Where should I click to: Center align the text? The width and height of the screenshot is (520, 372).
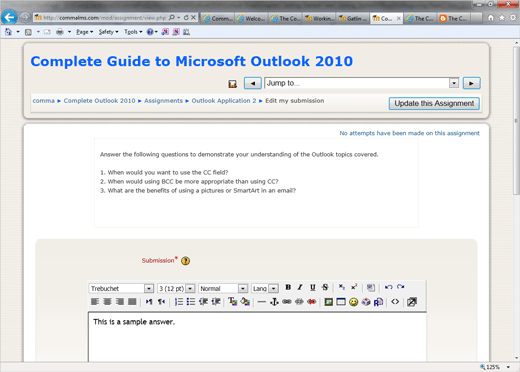pyautogui.click(x=107, y=302)
